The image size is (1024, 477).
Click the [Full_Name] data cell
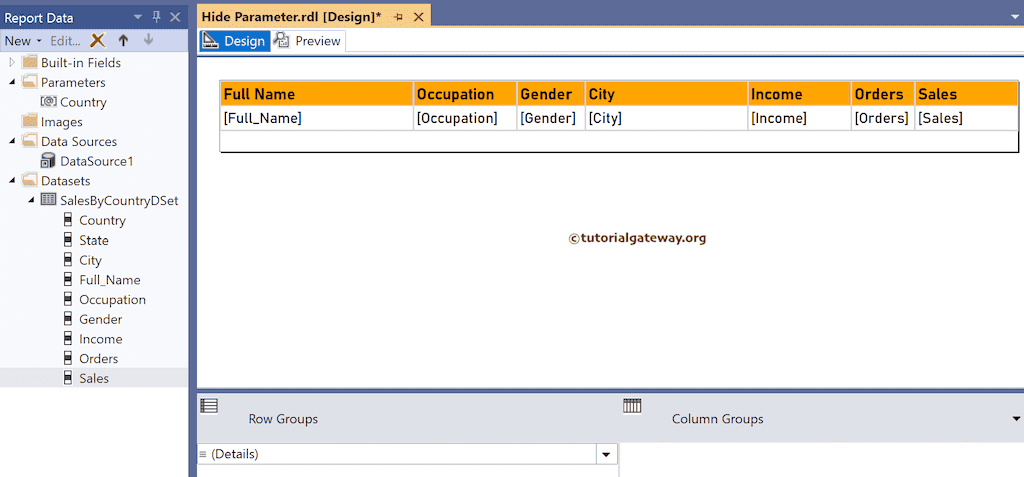[x=317, y=118]
